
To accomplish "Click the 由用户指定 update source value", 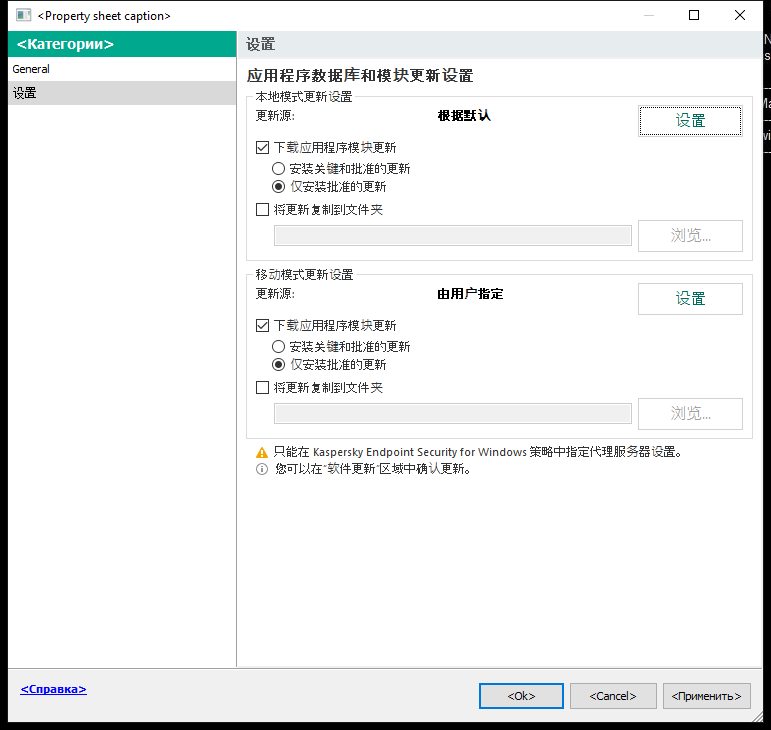I will coord(470,294).
